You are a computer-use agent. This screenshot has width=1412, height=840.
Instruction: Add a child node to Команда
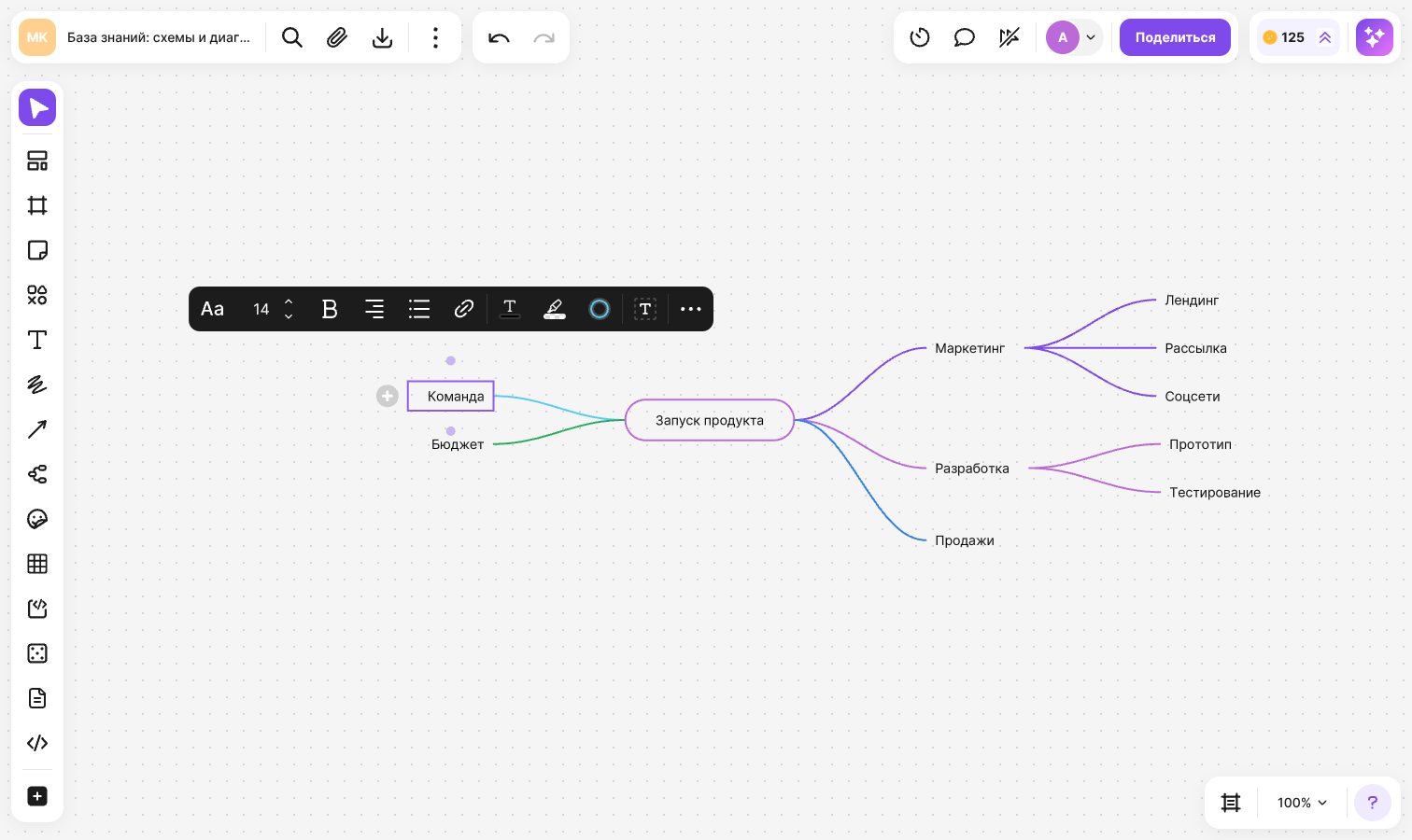pos(388,396)
